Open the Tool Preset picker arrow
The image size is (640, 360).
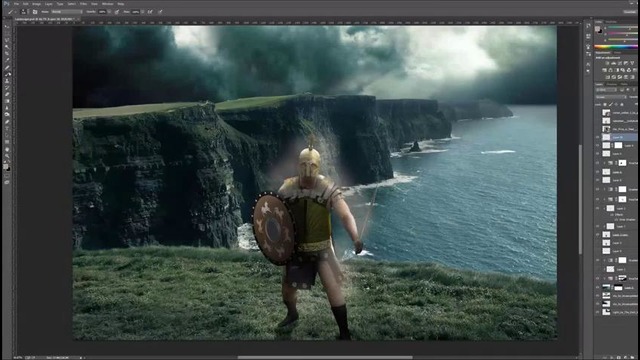tap(16, 12)
